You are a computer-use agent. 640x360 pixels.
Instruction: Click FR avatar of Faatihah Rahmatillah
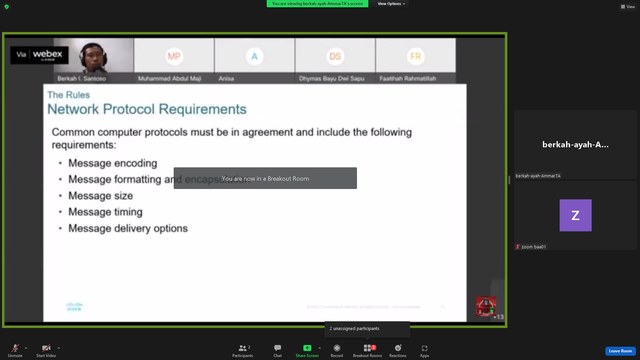point(416,56)
